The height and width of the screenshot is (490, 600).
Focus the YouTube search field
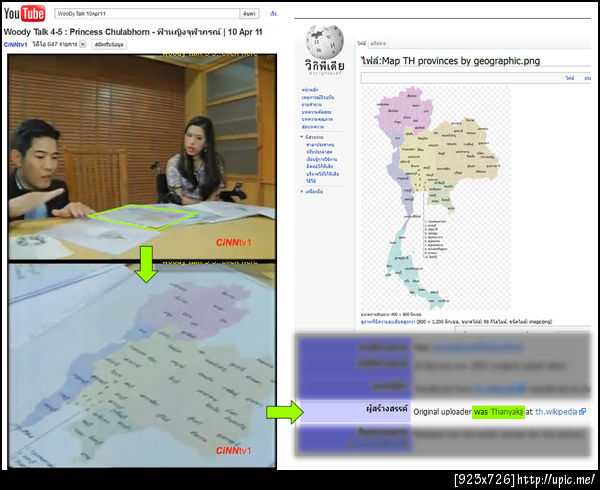click(147, 14)
